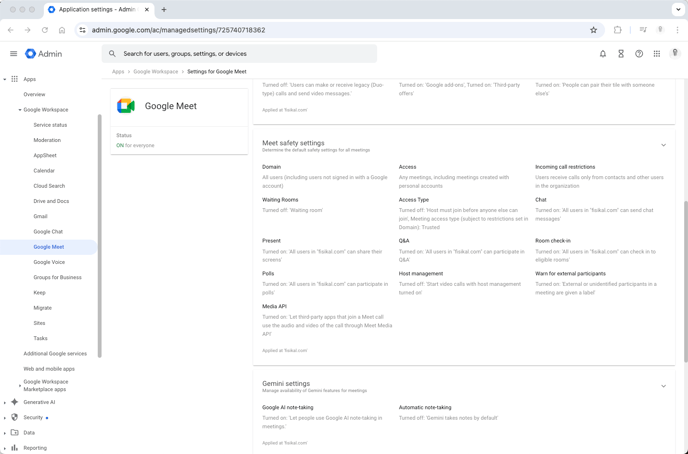Click the Security shield icon

[14, 417]
